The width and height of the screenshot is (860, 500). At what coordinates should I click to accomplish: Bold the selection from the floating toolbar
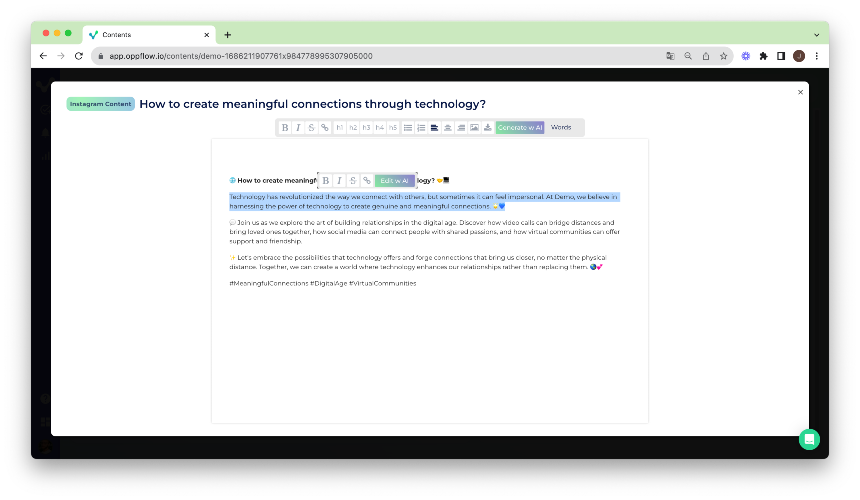(x=326, y=180)
